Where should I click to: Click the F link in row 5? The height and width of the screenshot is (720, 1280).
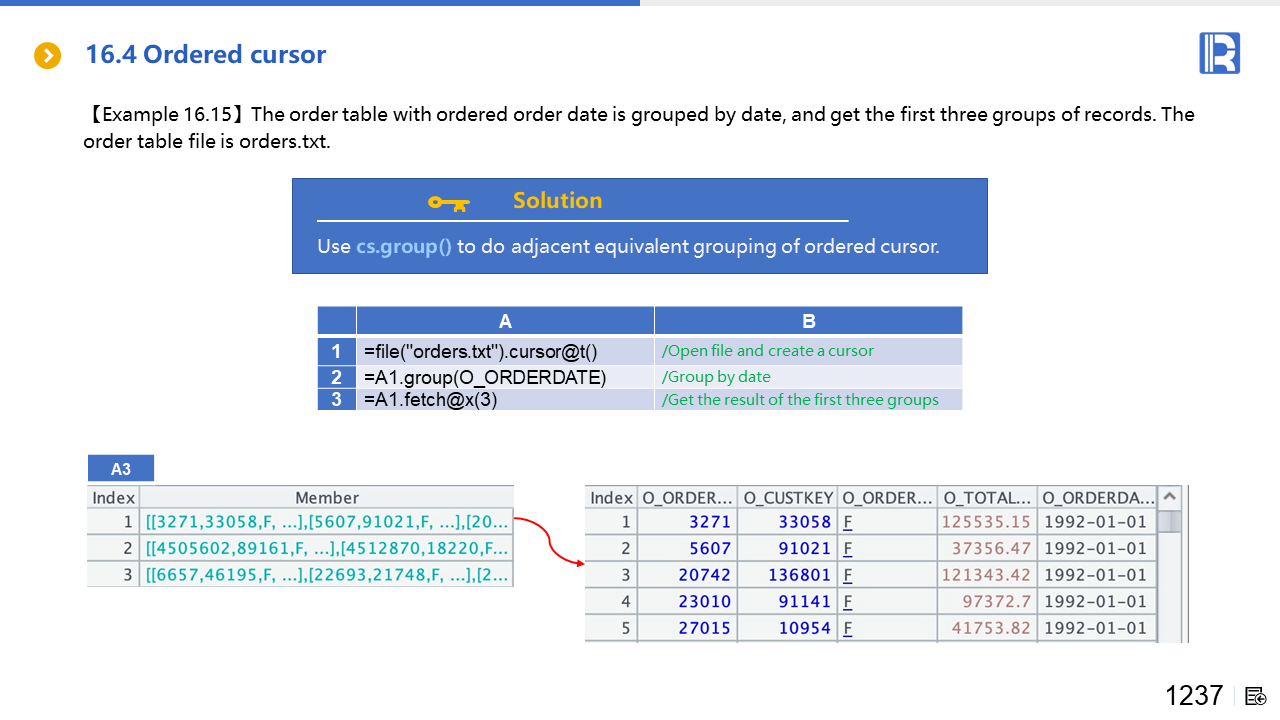pyautogui.click(x=847, y=628)
